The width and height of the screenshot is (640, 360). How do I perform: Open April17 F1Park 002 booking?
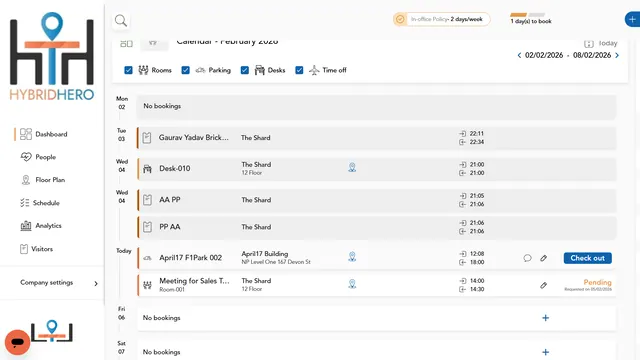point(376,258)
